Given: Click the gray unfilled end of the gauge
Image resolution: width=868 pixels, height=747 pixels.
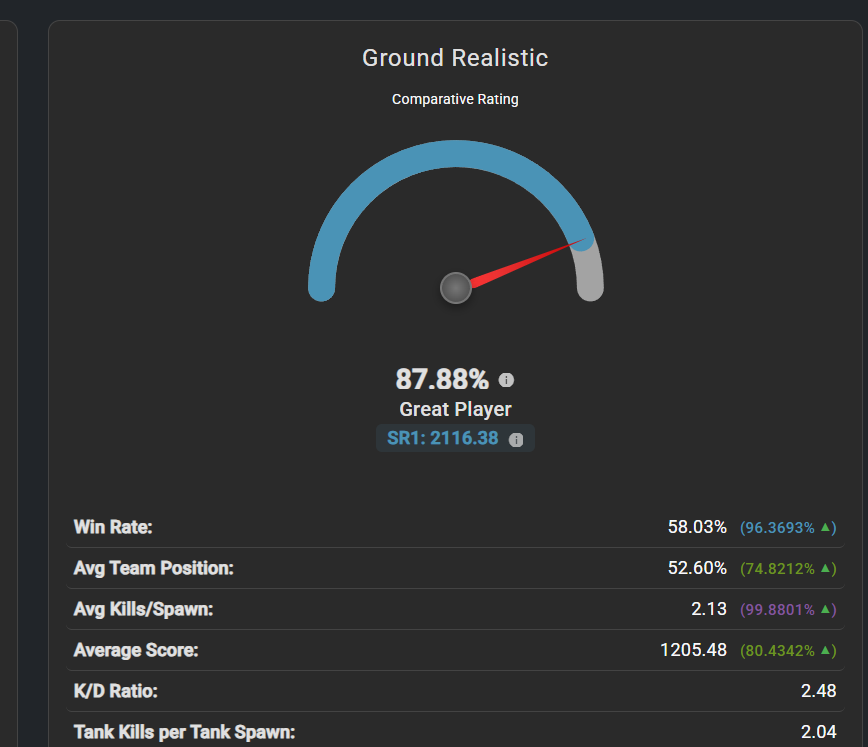Looking at the screenshot, I should (x=591, y=275).
